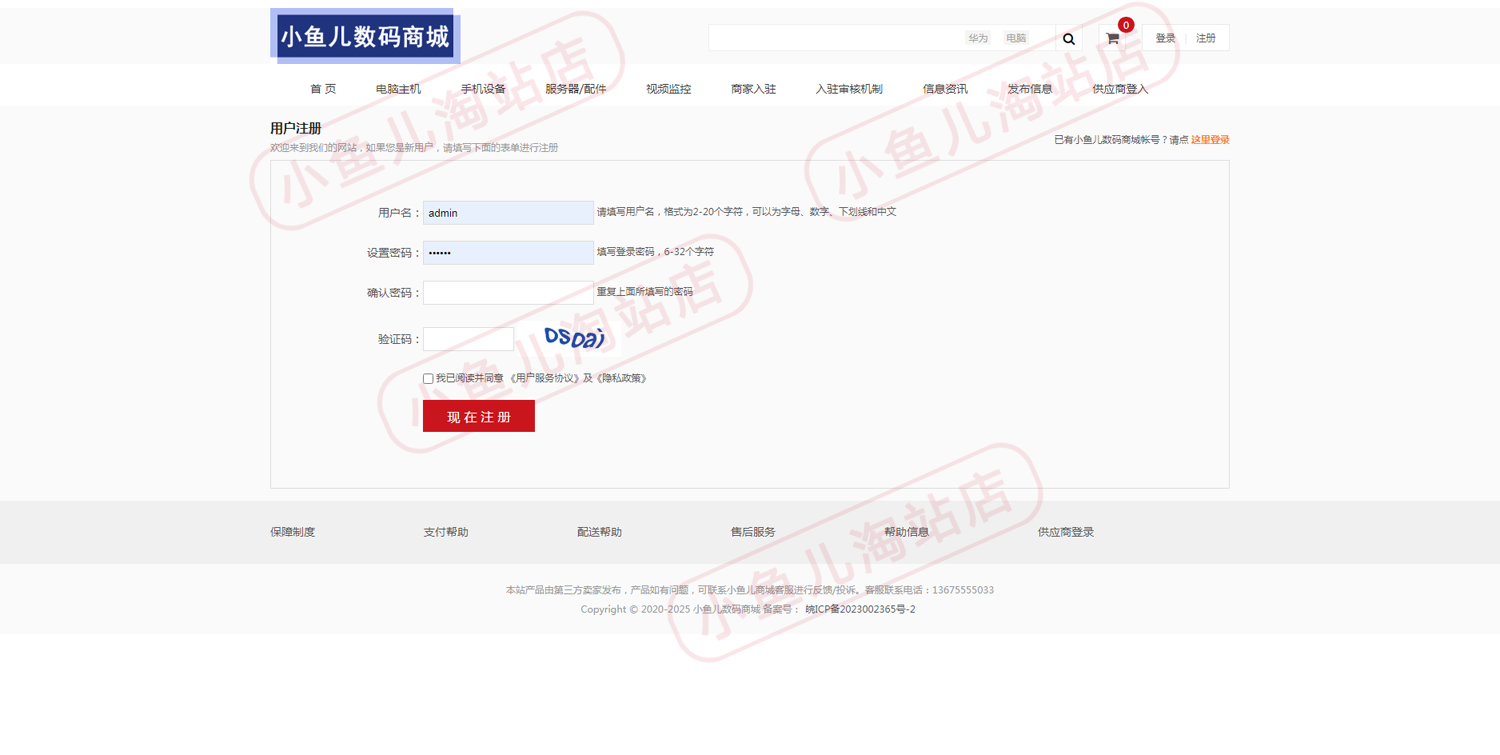Open 商家入驻 menu
The image size is (1500, 755).
point(753,89)
